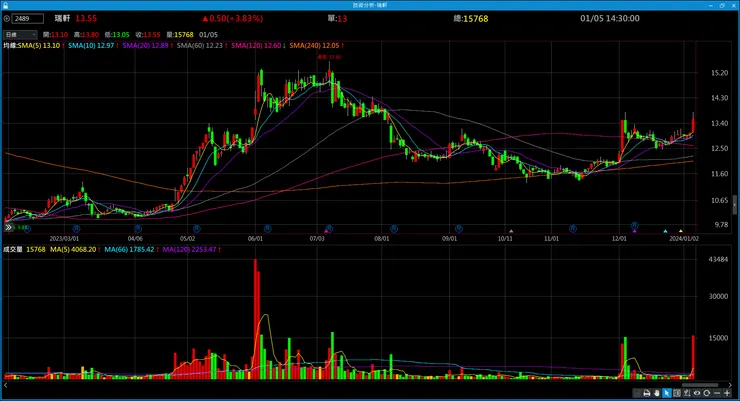Click the 均線 indicator label

(10, 46)
